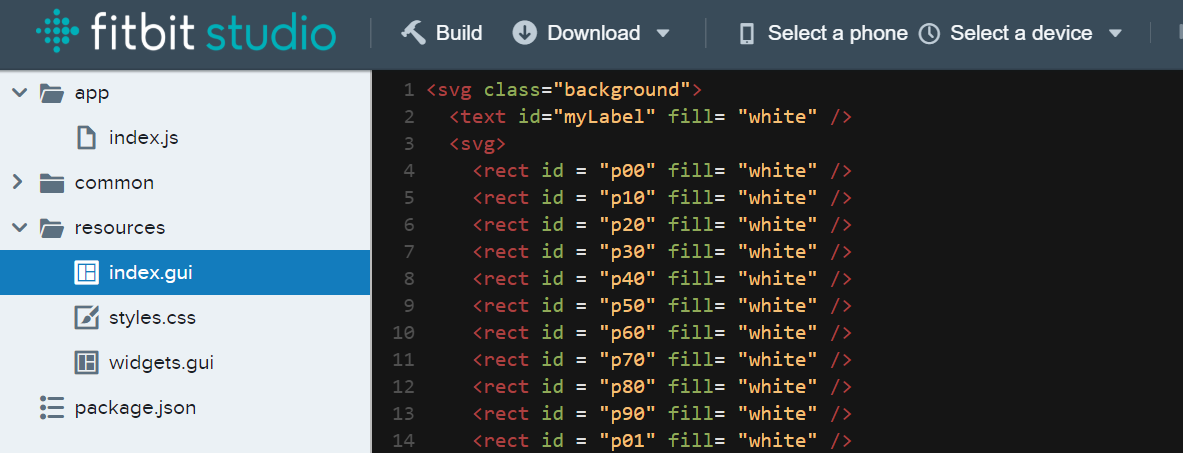Choose Select a phone
Image resolution: width=1183 pixels, height=453 pixels.
(x=837, y=33)
